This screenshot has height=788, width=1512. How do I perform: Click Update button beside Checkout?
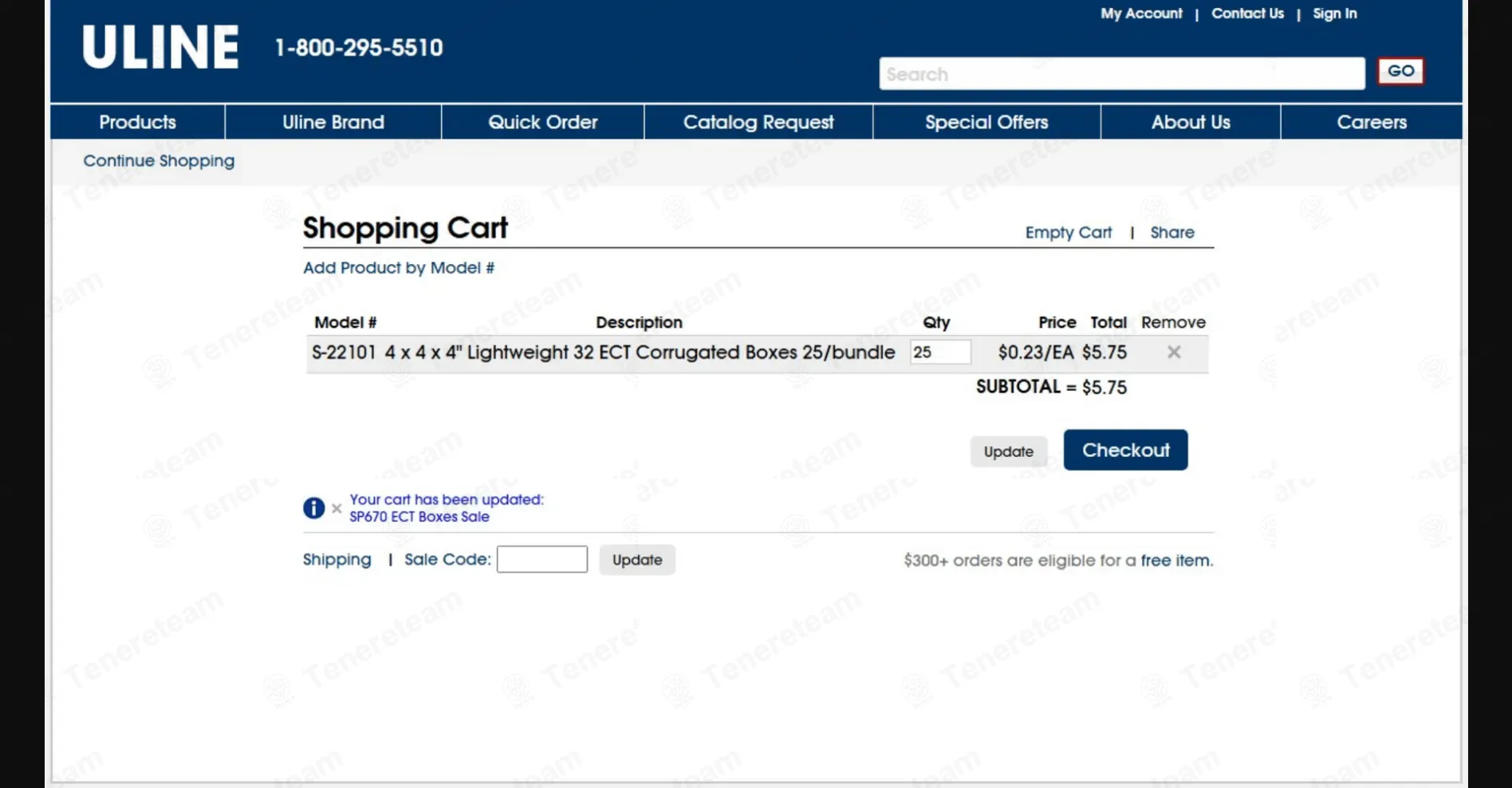click(1008, 451)
